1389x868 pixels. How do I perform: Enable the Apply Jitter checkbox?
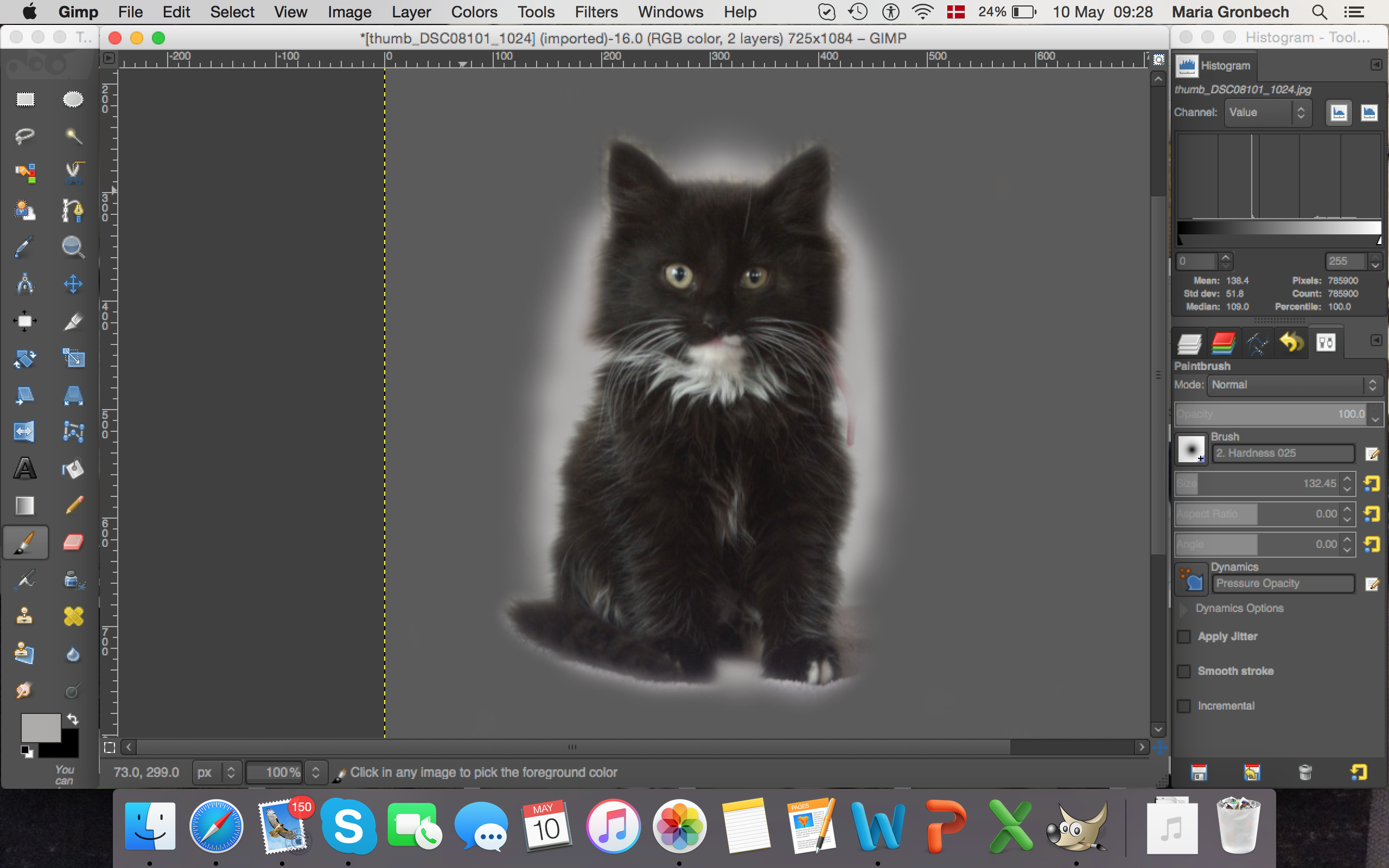tap(1183, 637)
